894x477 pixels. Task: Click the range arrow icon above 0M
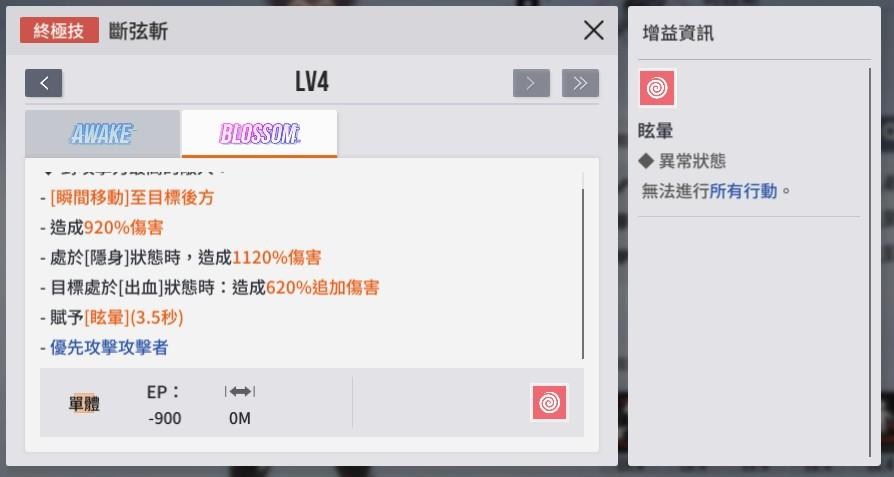coord(239,392)
